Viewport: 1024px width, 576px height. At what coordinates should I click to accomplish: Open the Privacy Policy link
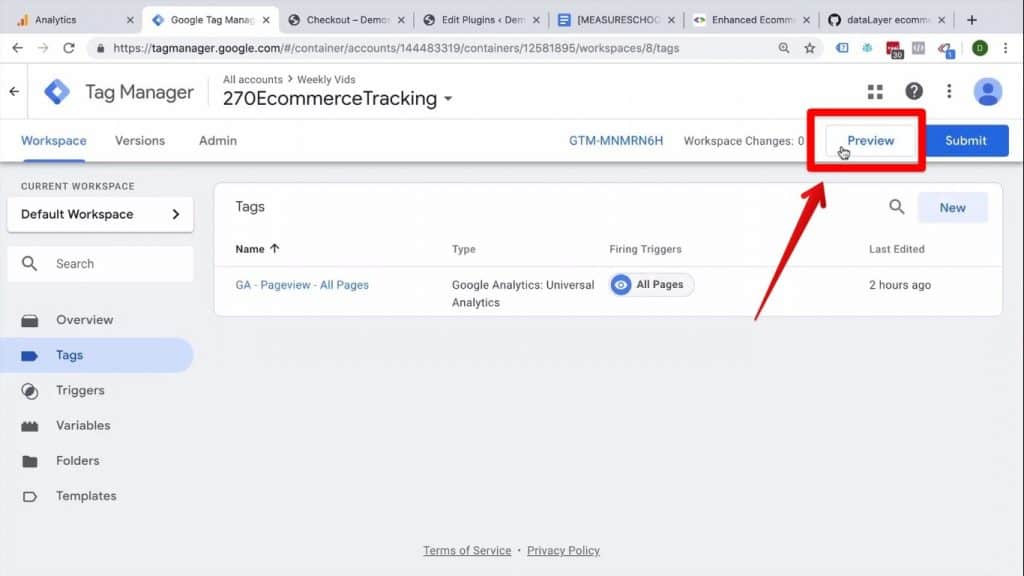coord(563,551)
